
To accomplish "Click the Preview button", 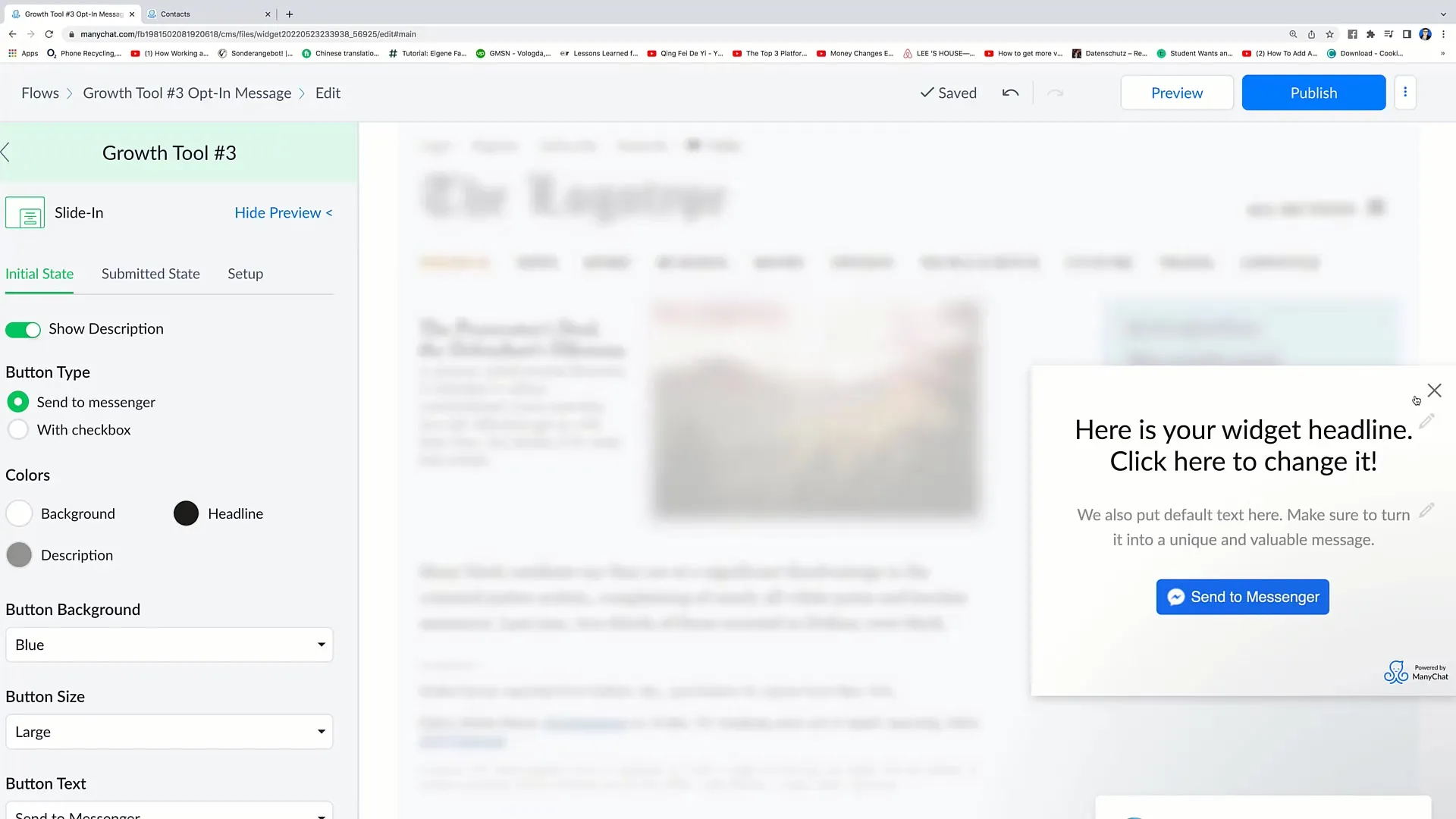I will pyautogui.click(x=1177, y=92).
